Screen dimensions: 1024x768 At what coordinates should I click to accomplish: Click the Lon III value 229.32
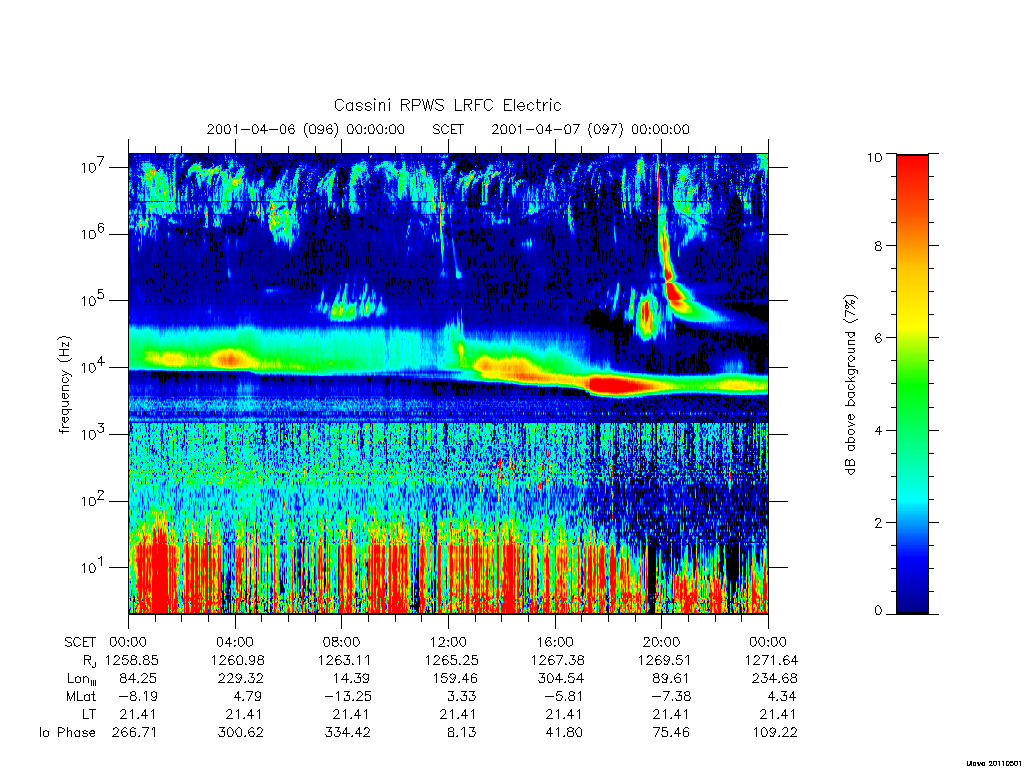(x=241, y=679)
